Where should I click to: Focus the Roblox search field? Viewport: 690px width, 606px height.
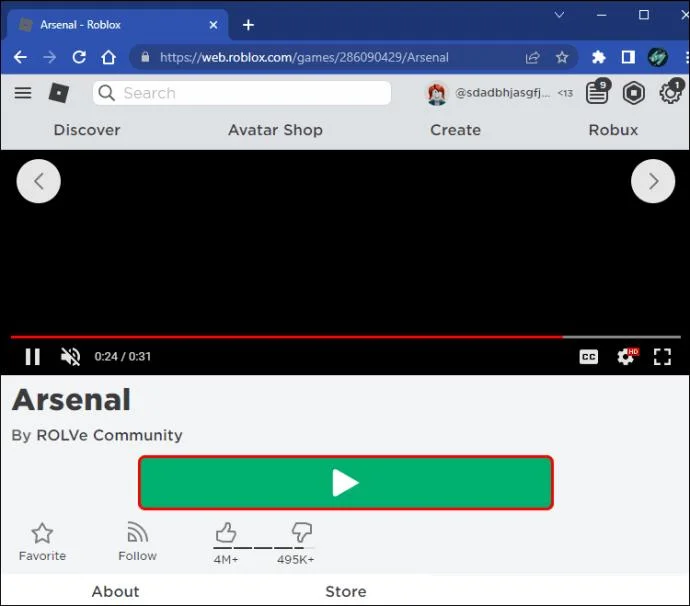(x=242, y=93)
